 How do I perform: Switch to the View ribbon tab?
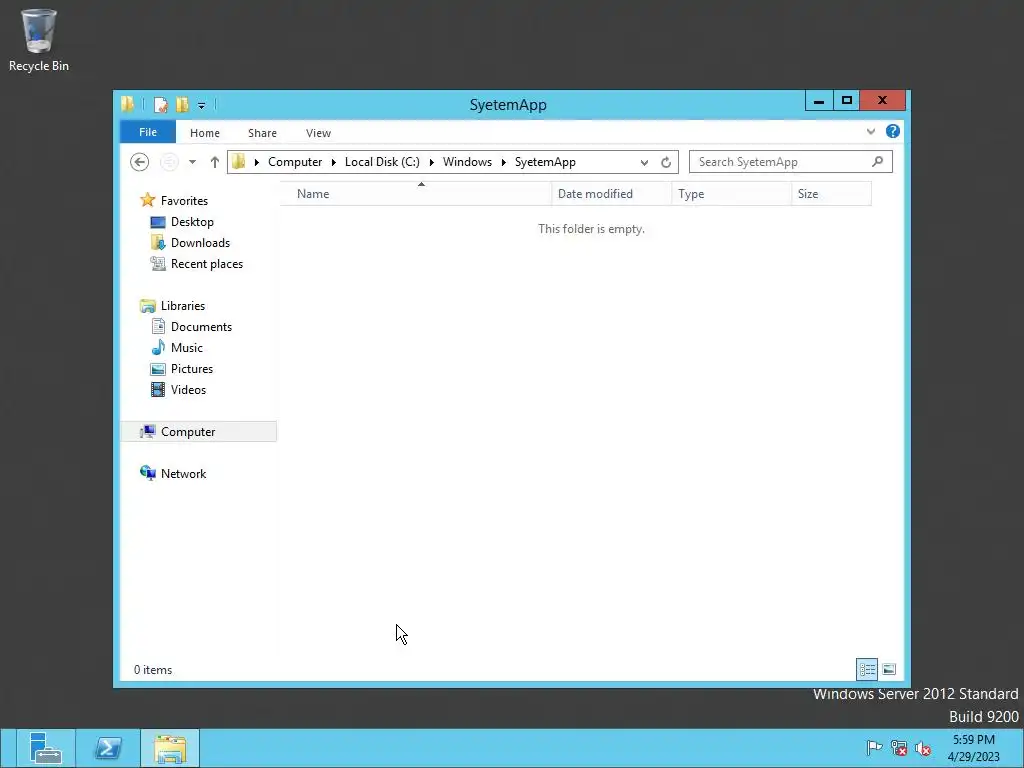pyautogui.click(x=318, y=133)
